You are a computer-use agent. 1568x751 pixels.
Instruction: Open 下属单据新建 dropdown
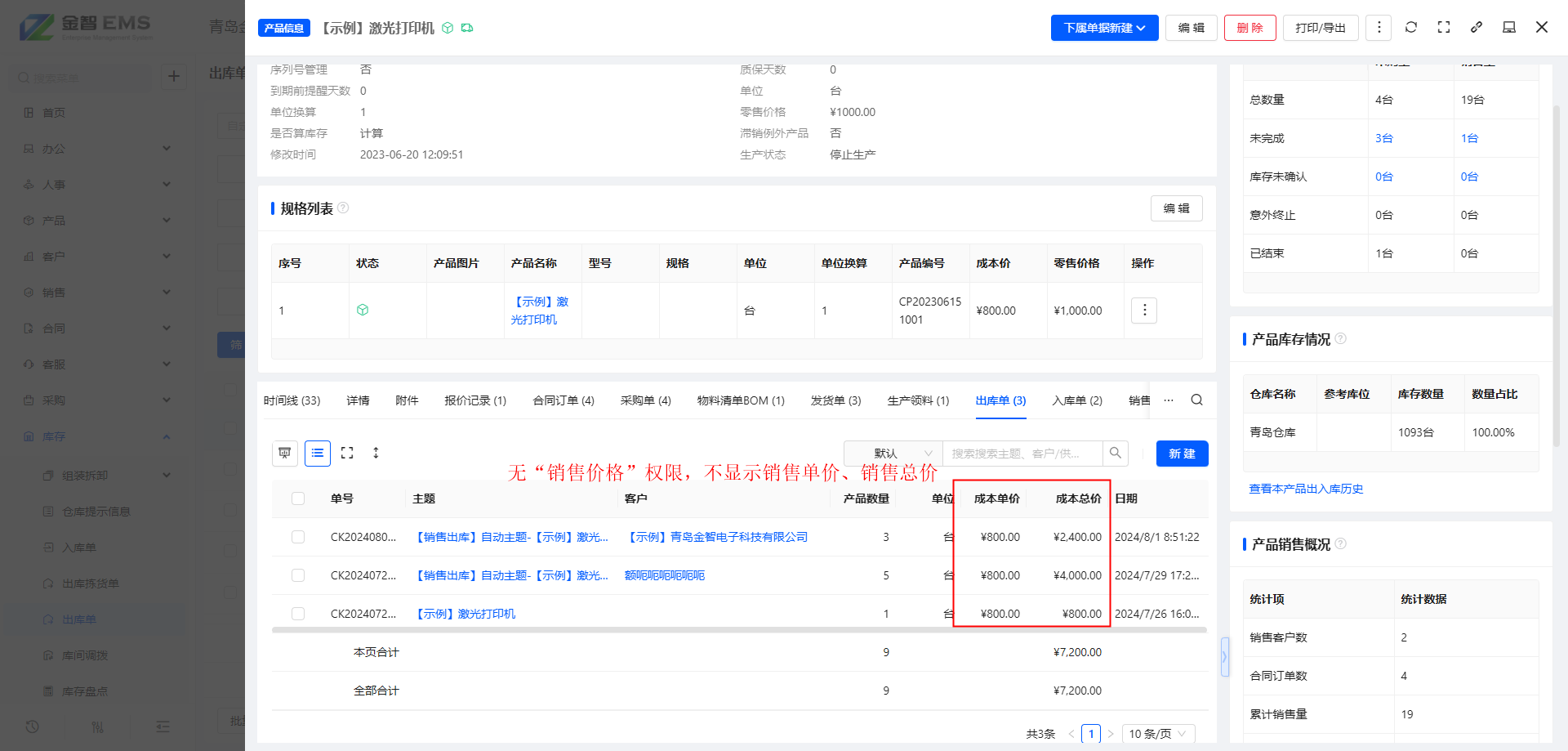point(1104,28)
